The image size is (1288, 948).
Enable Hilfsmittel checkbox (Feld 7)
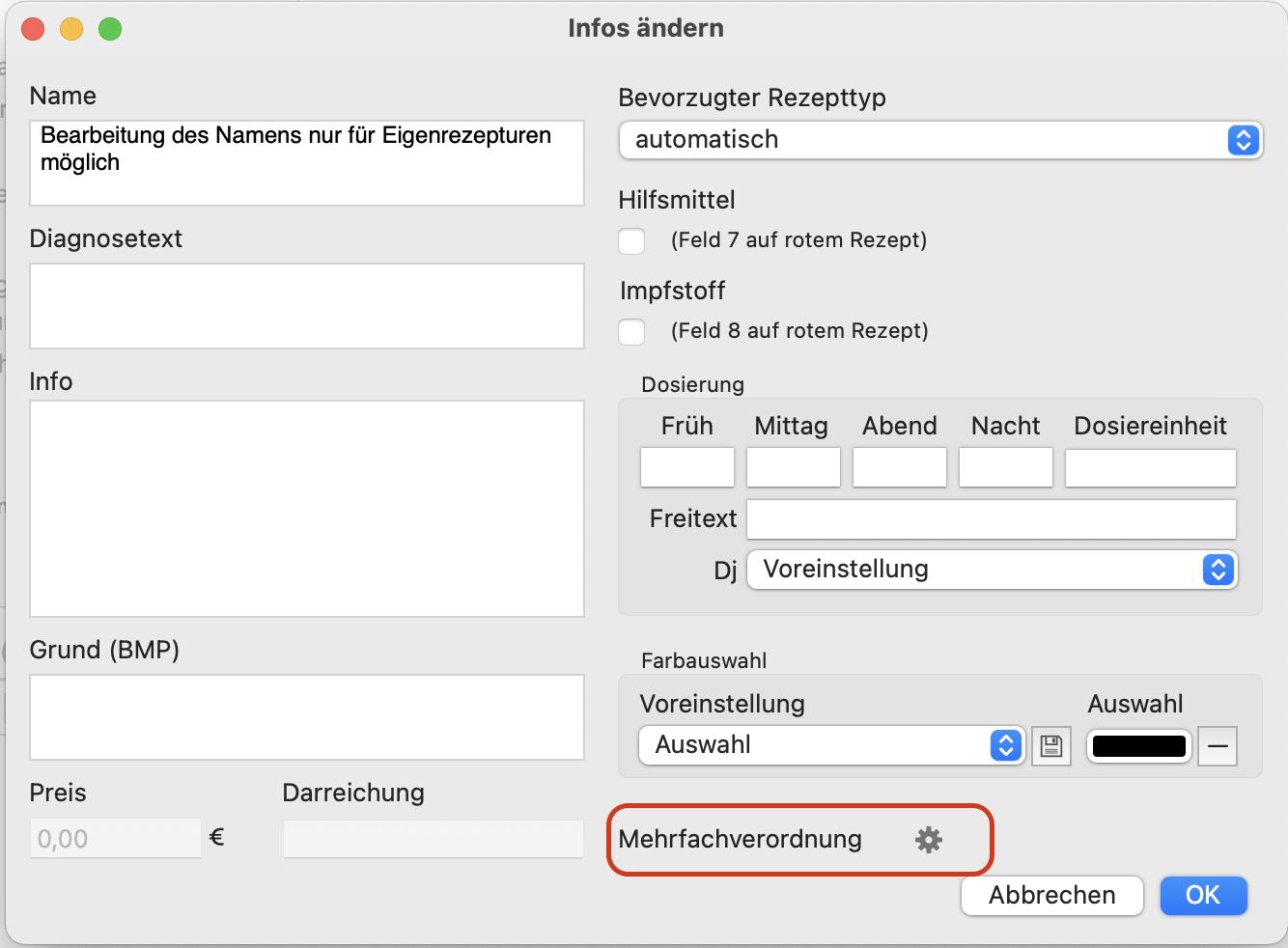click(631, 240)
